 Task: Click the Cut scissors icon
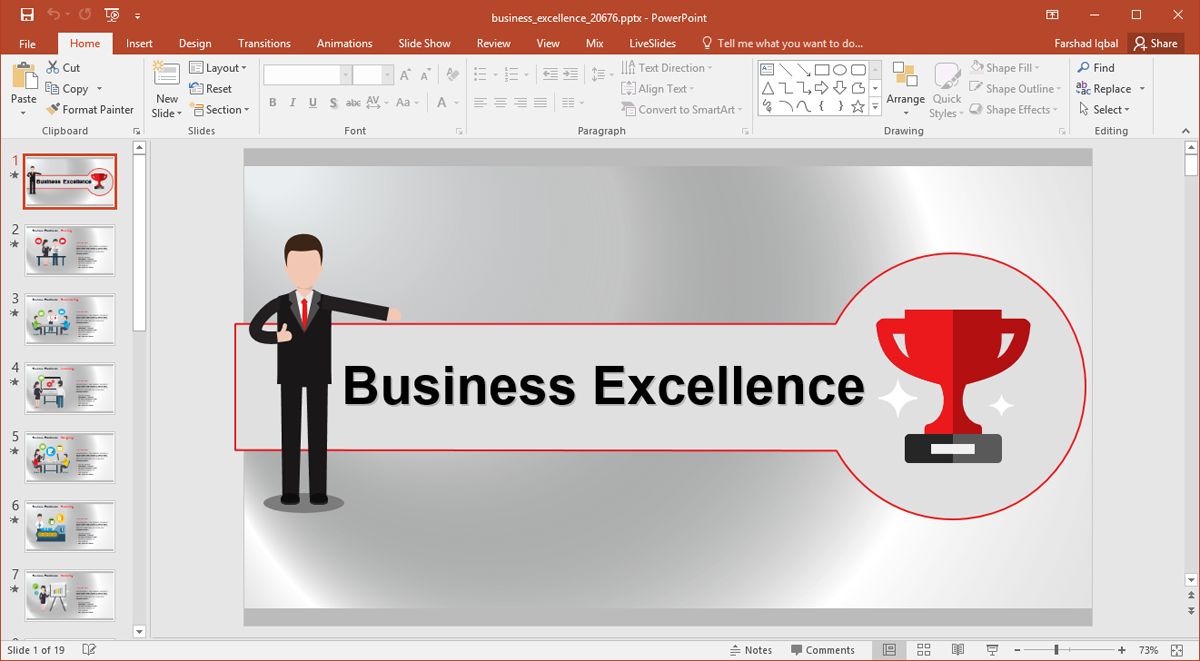click(53, 68)
